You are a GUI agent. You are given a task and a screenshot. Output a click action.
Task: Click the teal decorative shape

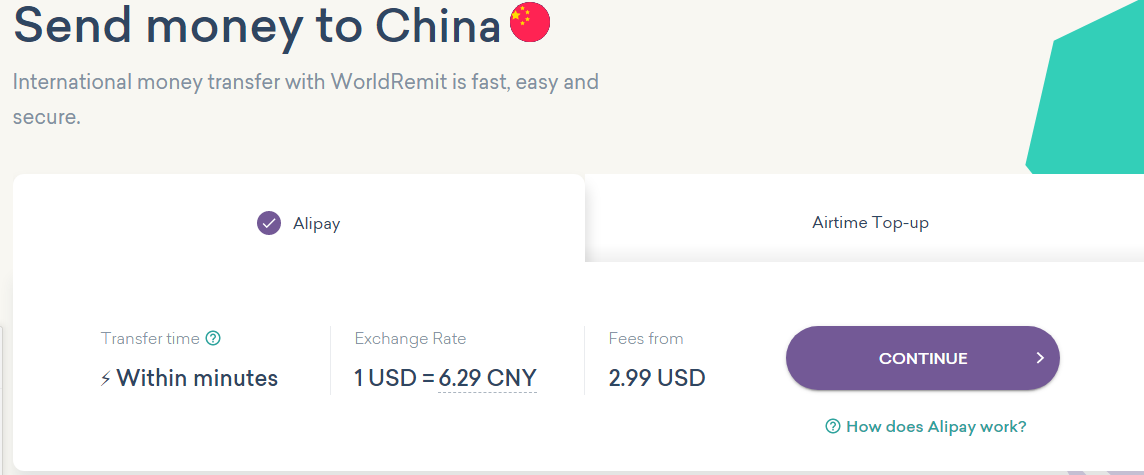click(1090, 100)
